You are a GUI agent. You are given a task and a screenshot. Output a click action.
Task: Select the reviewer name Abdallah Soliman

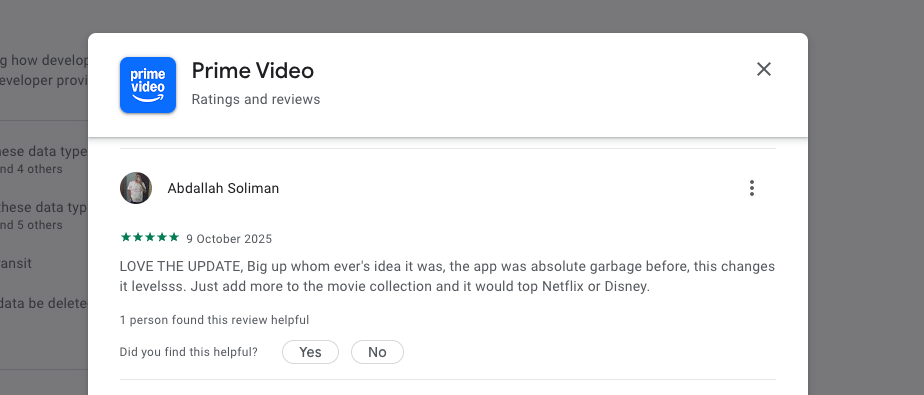coord(223,189)
